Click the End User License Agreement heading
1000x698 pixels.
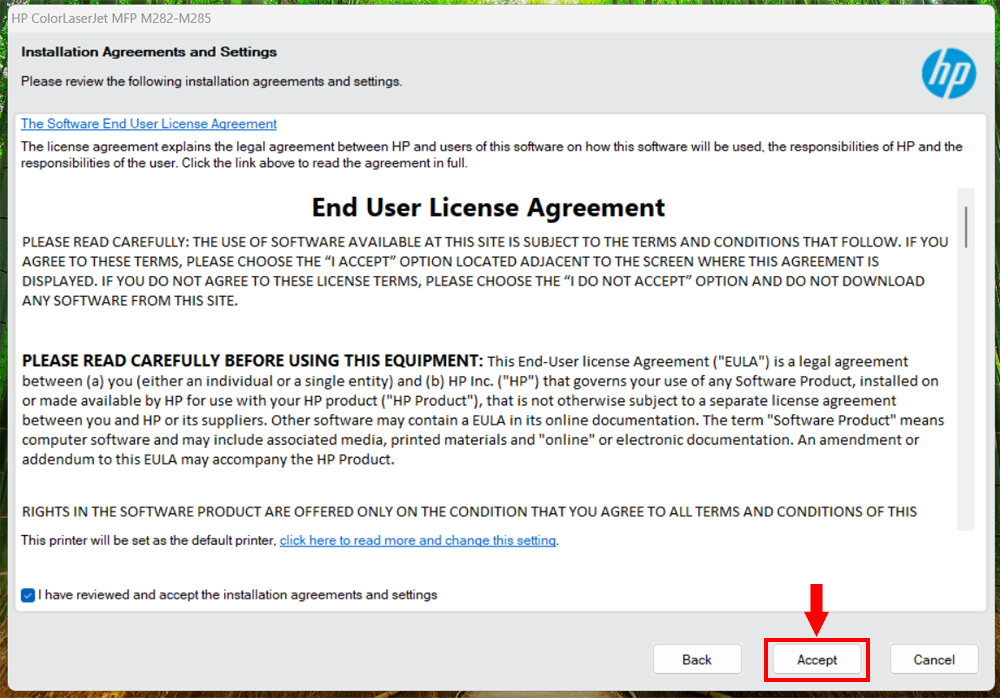(x=488, y=207)
